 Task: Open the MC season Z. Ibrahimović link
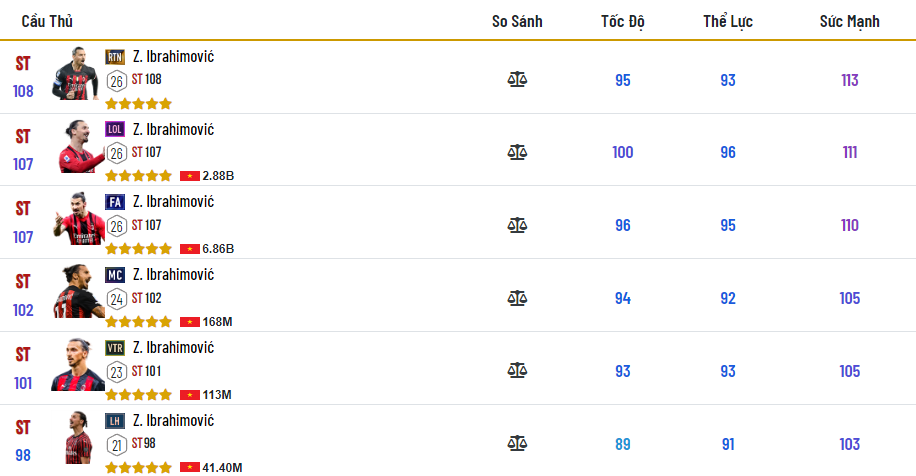pyautogui.click(x=173, y=275)
